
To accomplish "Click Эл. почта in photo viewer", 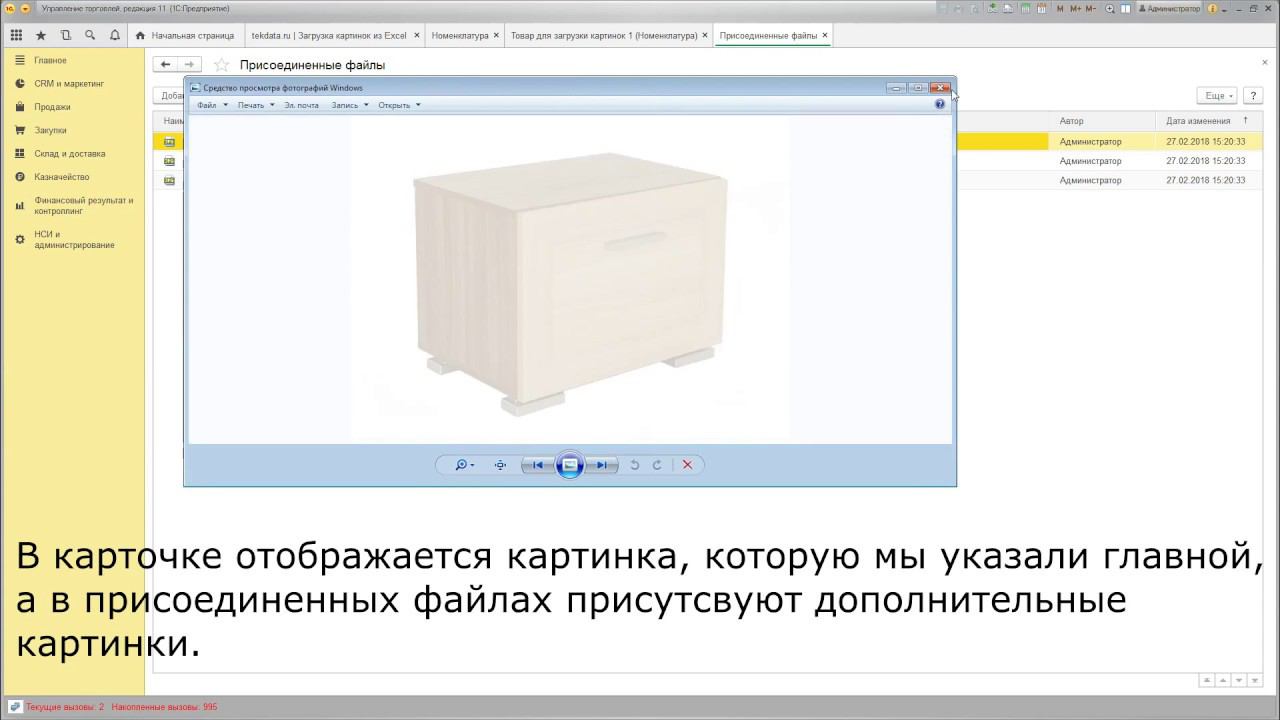I will coord(301,105).
